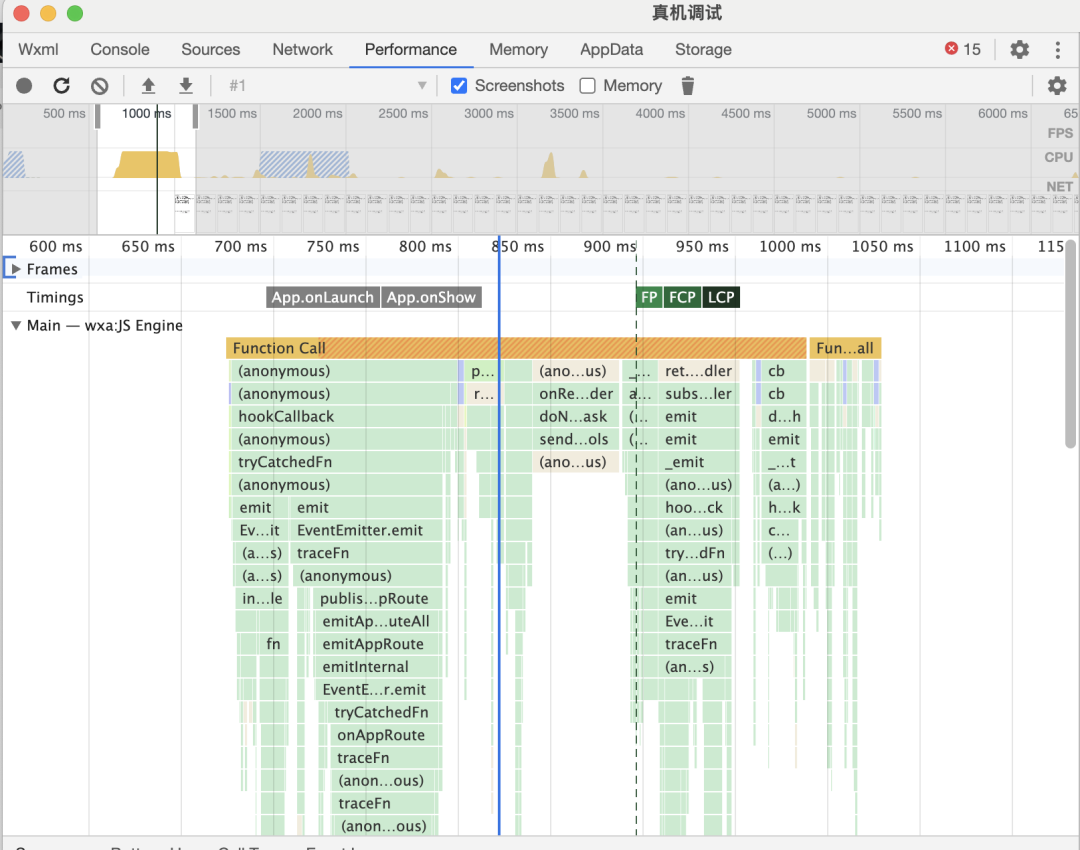The image size is (1080, 850).
Task: Collapse the Main wxa:JS Engine track
Action: [x=16, y=325]
